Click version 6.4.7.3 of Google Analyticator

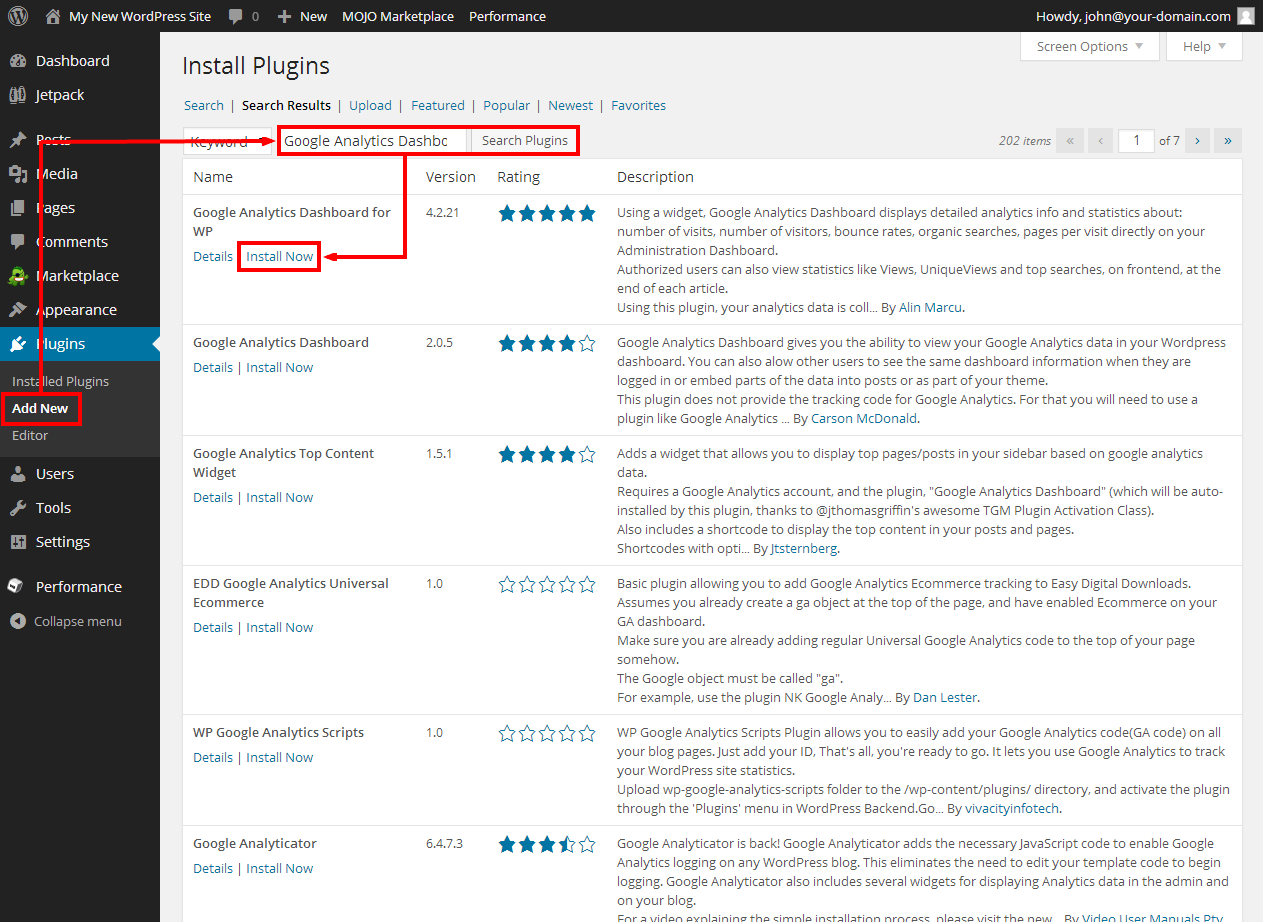pyautogui.click(x=445, y=843)
